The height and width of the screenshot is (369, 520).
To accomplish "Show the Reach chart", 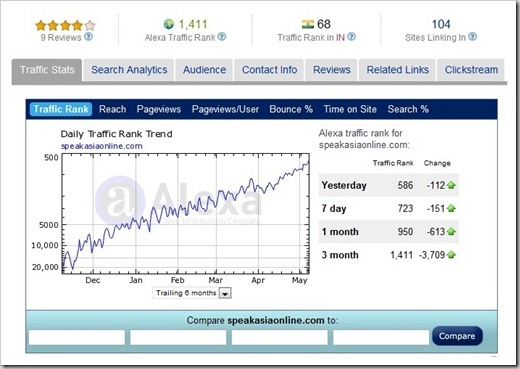I will 113,109.
